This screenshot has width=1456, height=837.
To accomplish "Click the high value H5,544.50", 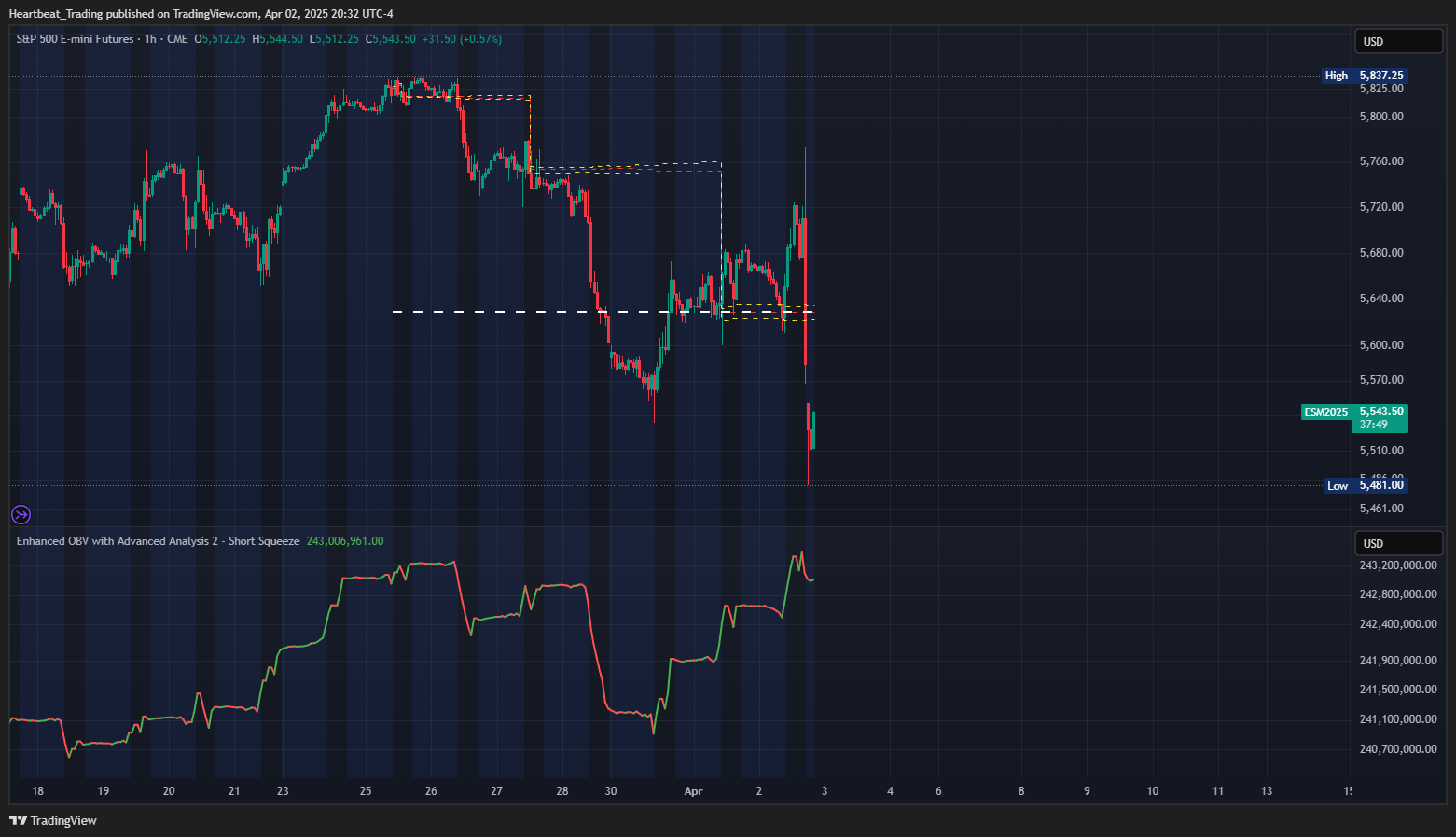I will pyautogui.click(x=278, y=39).
